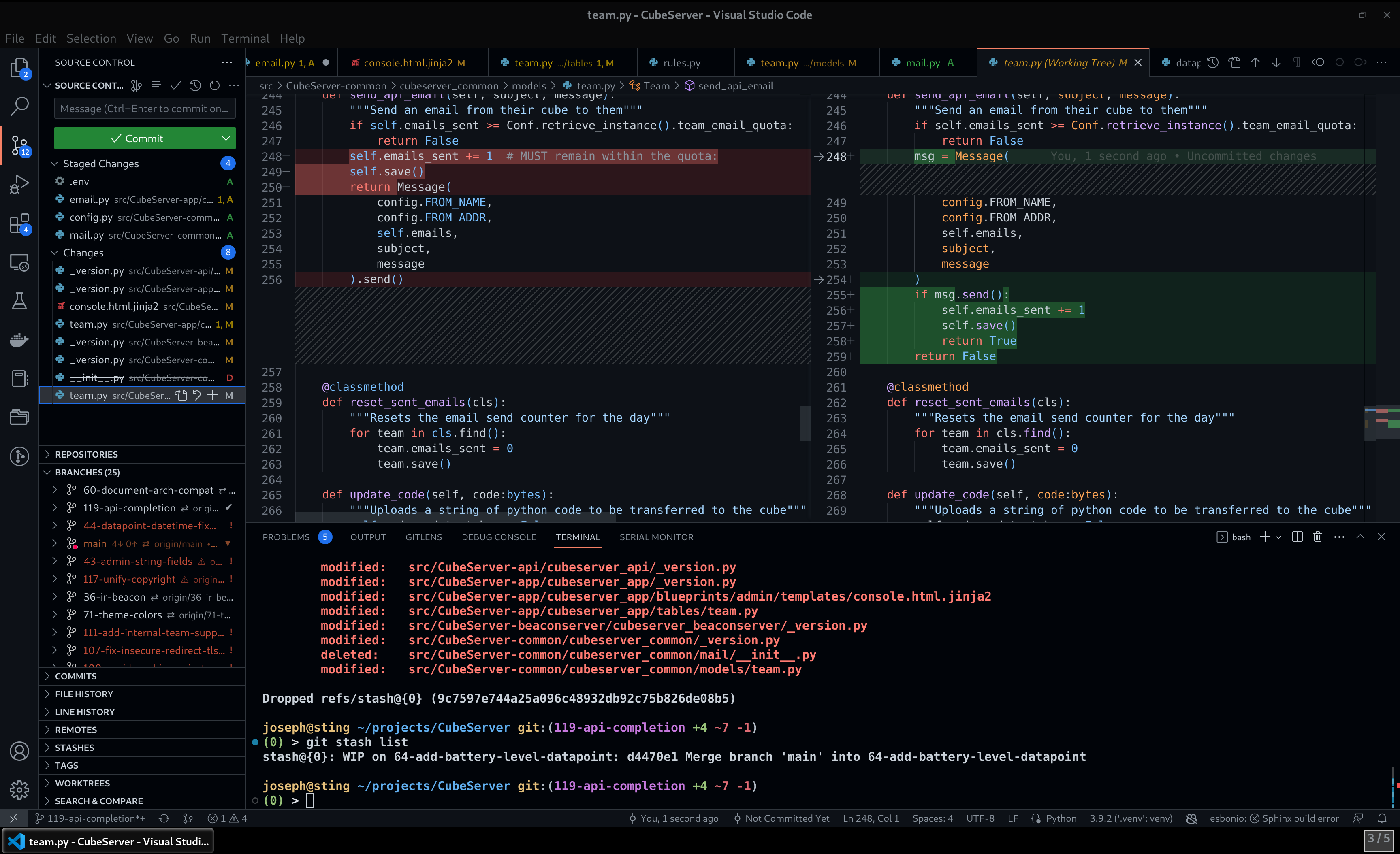The image size is (1400, 854).
Task: Kill terminal with the trash icon
Action: 1318,537
